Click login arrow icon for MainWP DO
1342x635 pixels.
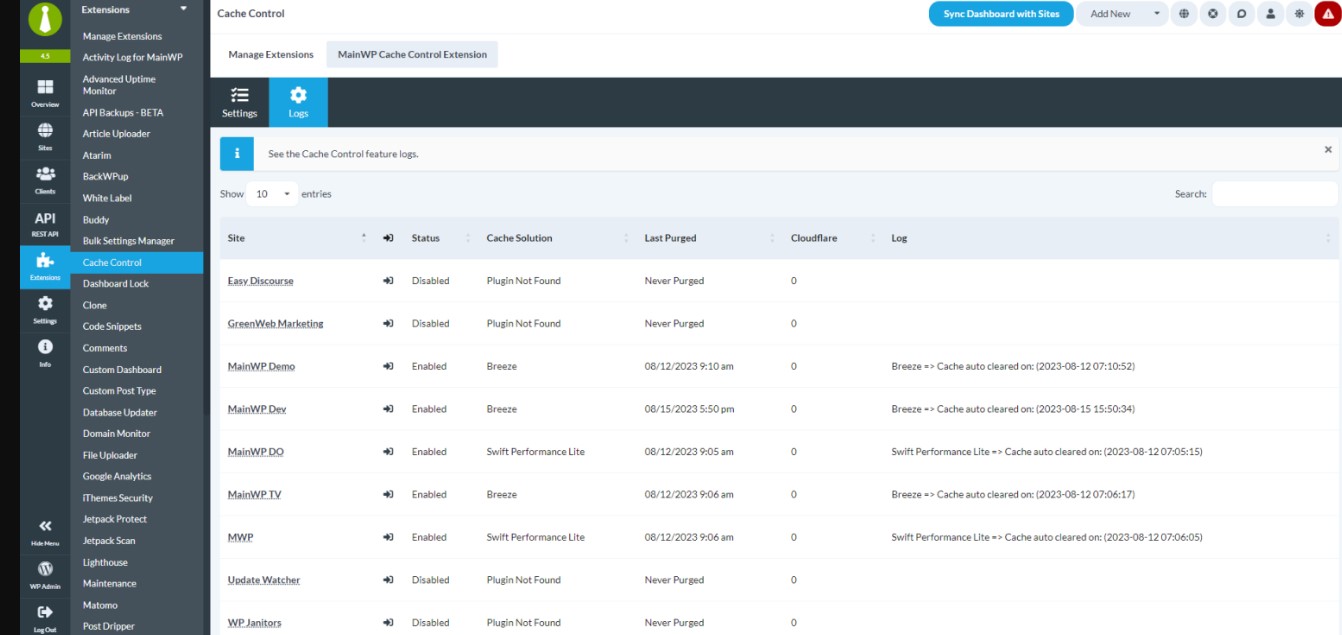point(388,452)
